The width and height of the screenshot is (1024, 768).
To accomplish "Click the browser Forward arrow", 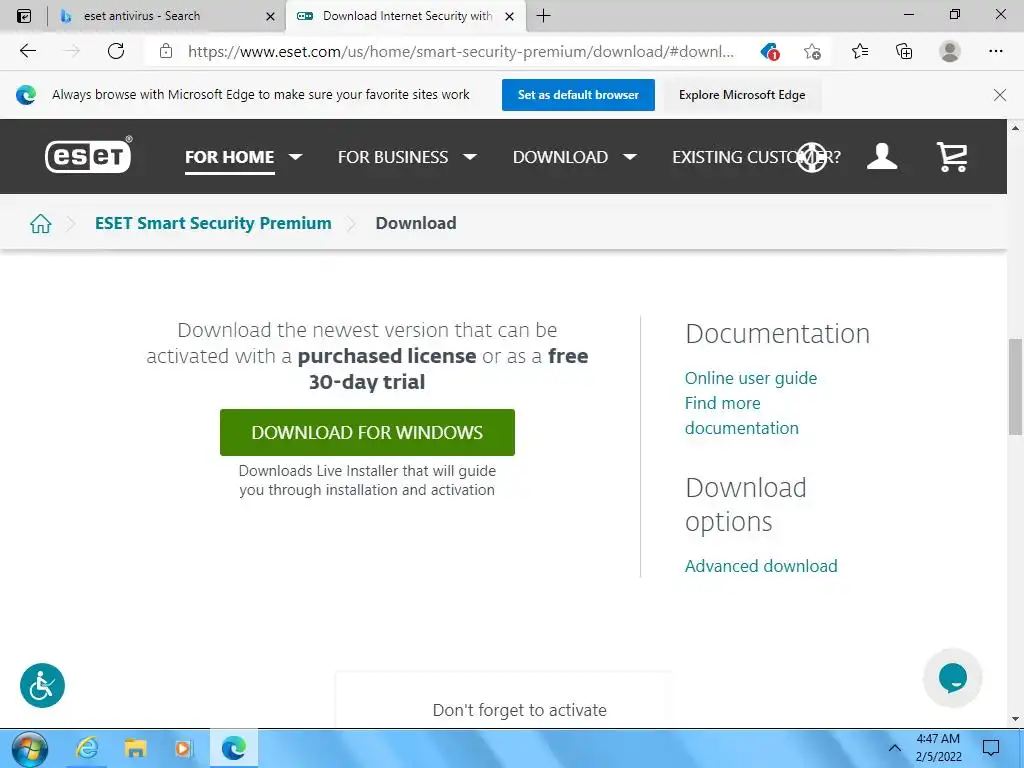I will point(71,51).
